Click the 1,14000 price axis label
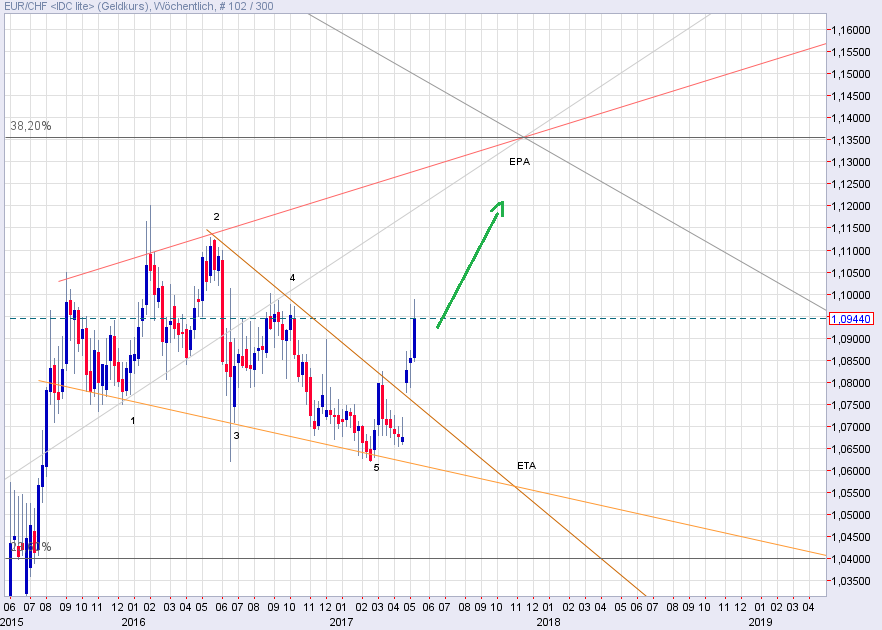Screen dimensions: 882x630 click(x=850, y=118)
